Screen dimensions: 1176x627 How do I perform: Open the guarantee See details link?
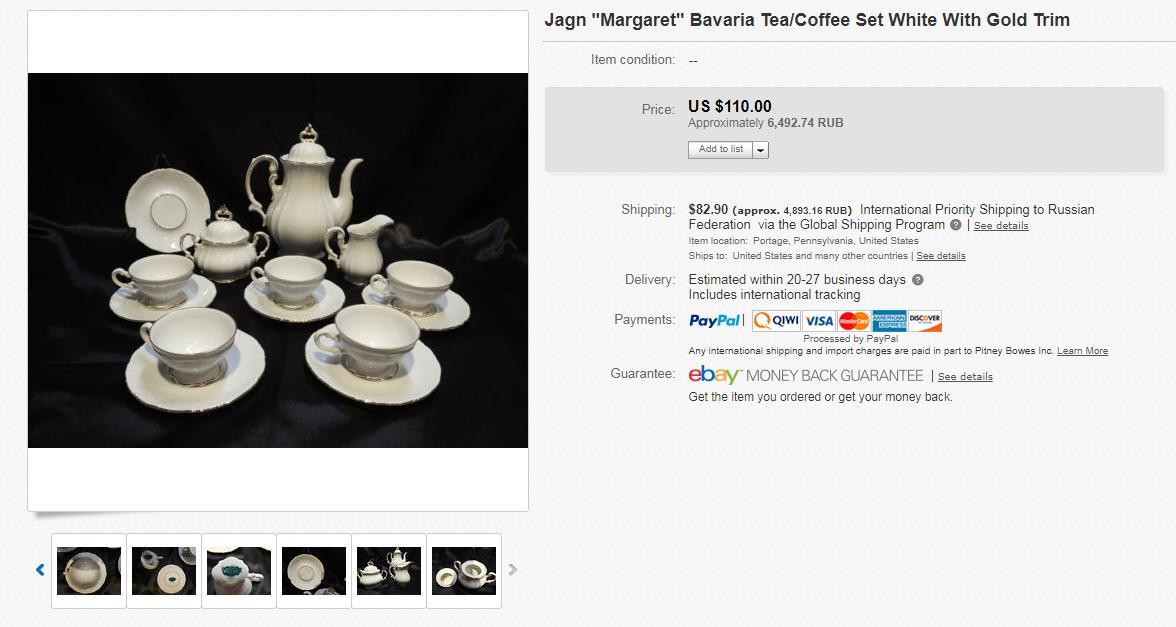click(965, 376)
